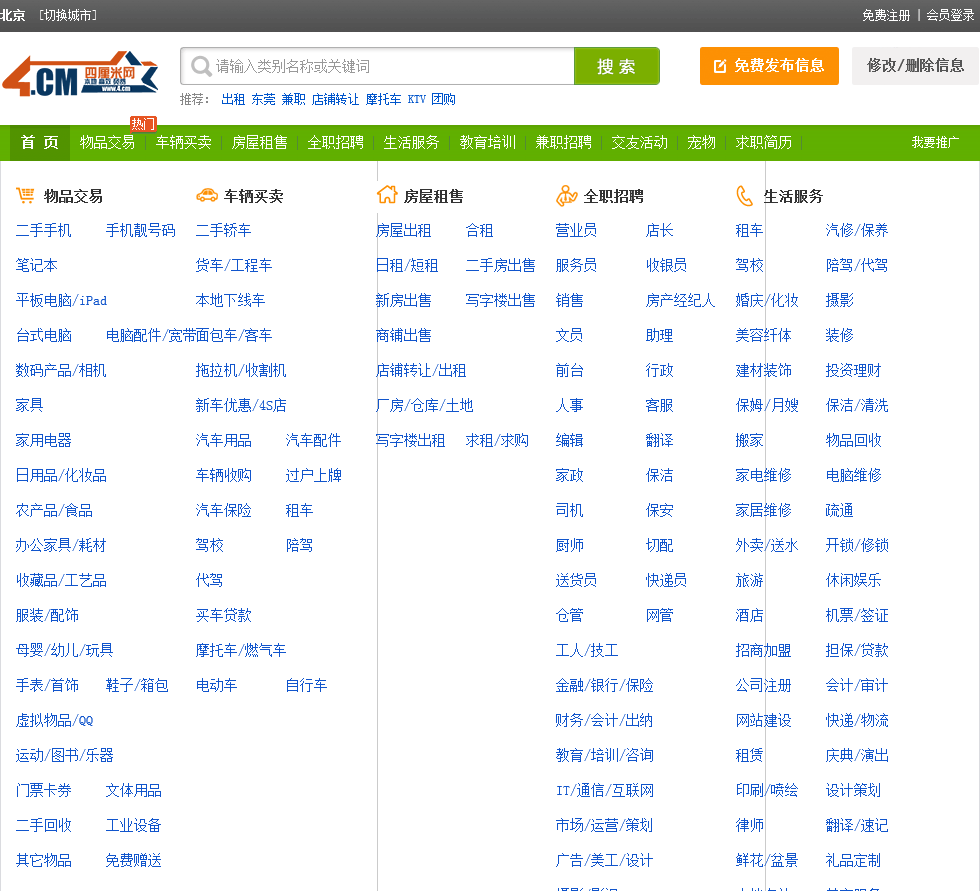The image size is (980, 891).
Task: Click 我要推广 in the nav bar
Action: tap(935, 142)
